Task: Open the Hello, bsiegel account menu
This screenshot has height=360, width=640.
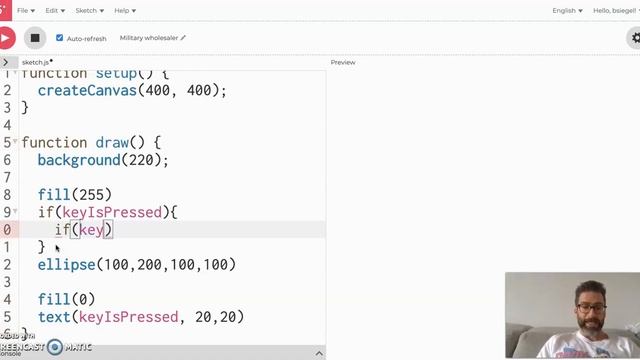Action: click(616, 11)
